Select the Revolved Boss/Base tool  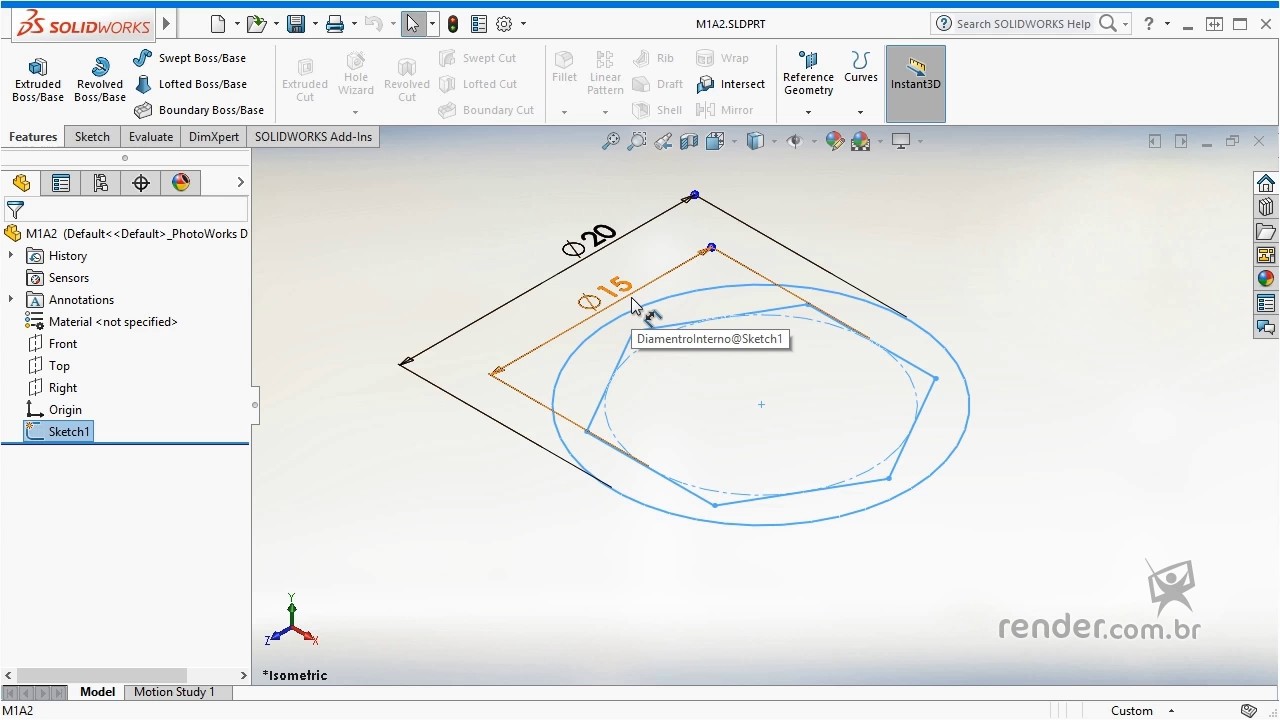click(99, 79)
